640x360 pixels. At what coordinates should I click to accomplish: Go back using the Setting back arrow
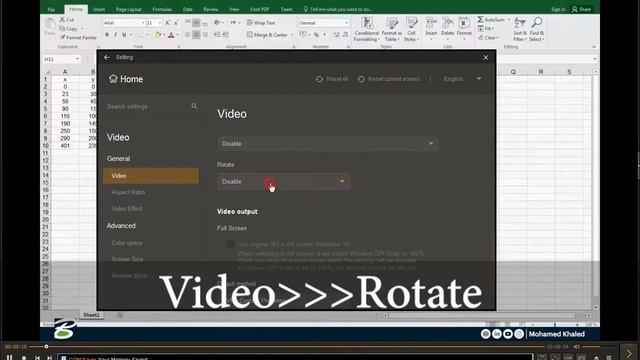click(x=107, y=58)
